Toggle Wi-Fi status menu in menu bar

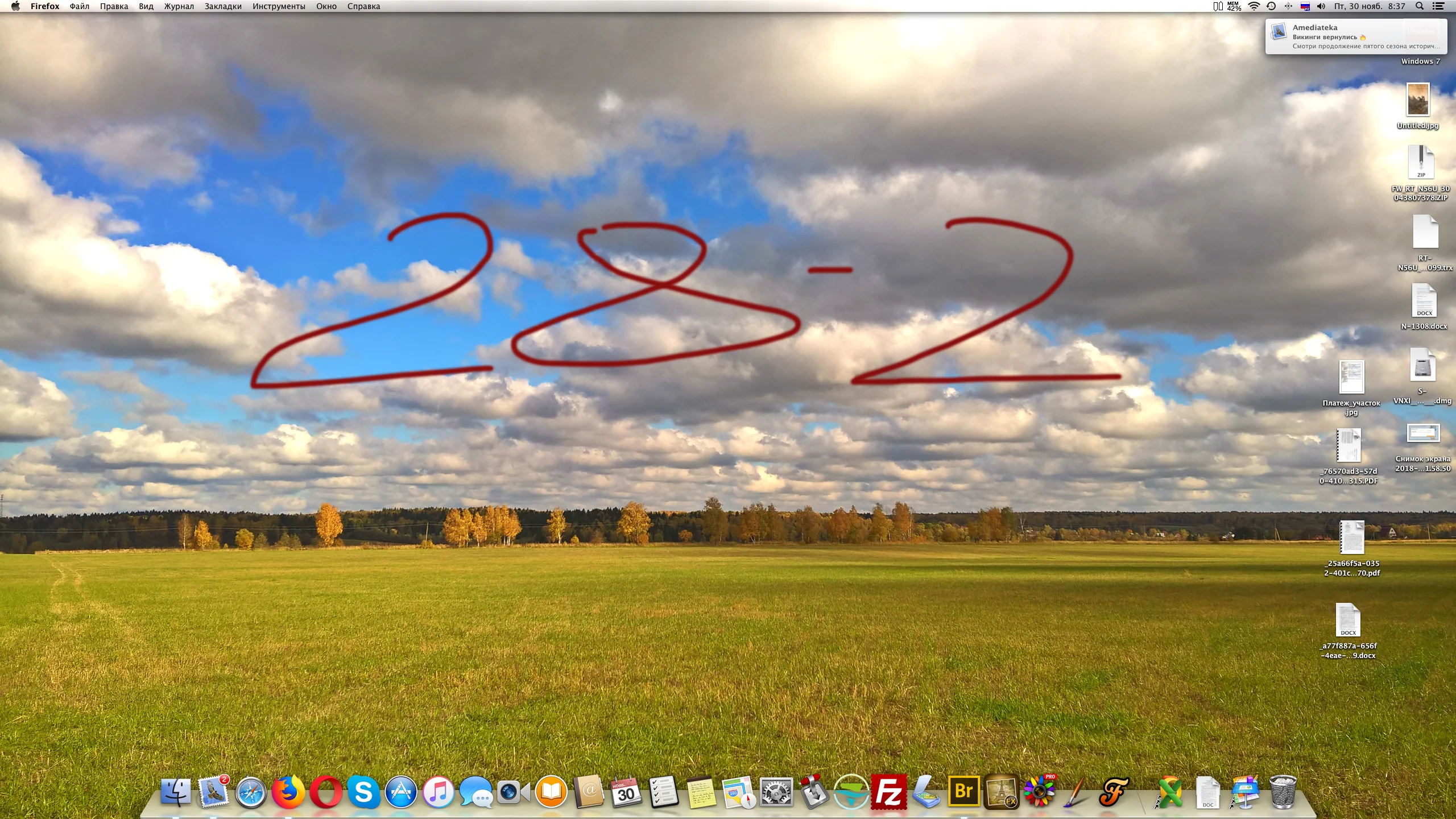point(1254,6)
